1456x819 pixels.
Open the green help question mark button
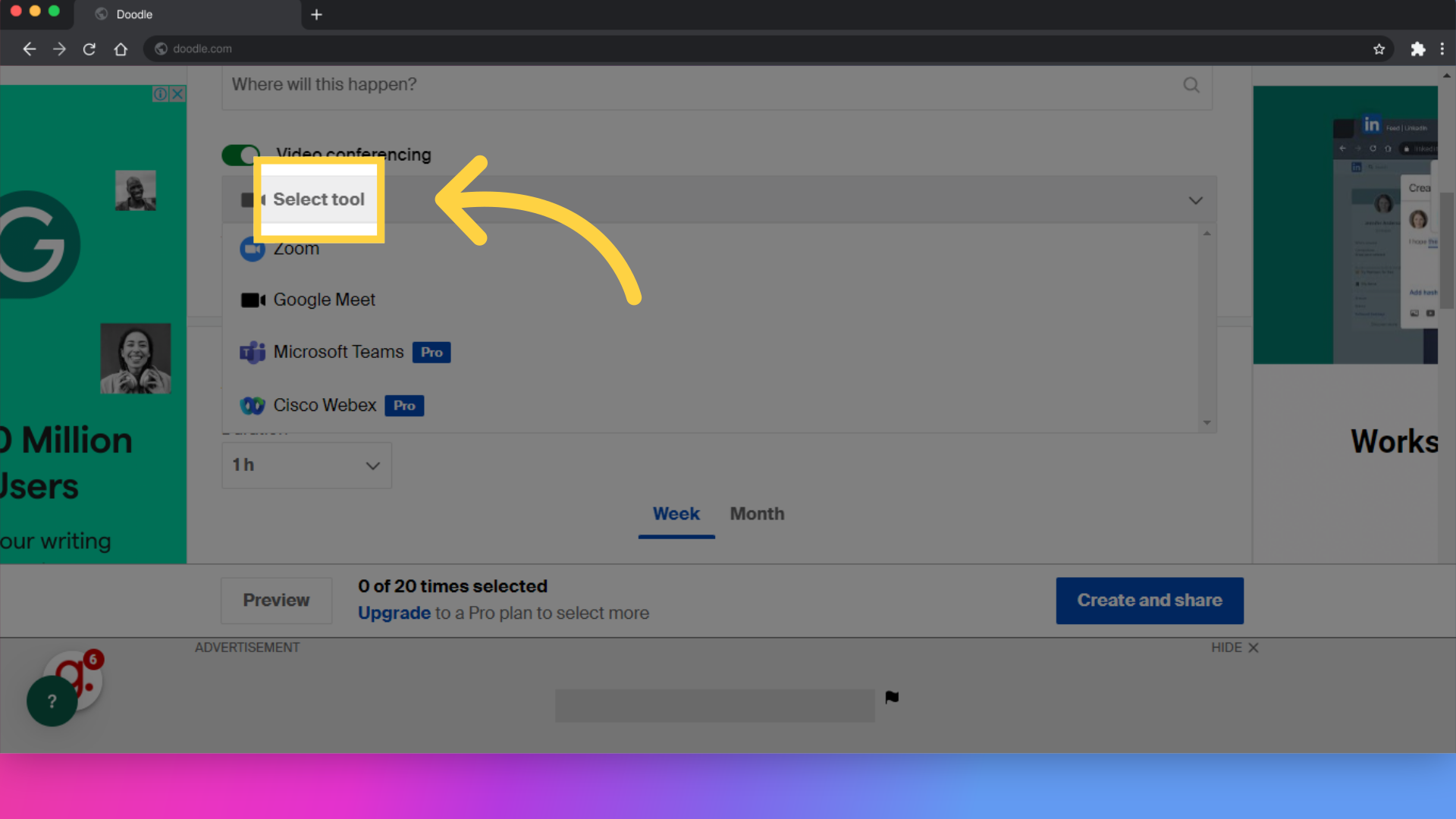point(52,701)
